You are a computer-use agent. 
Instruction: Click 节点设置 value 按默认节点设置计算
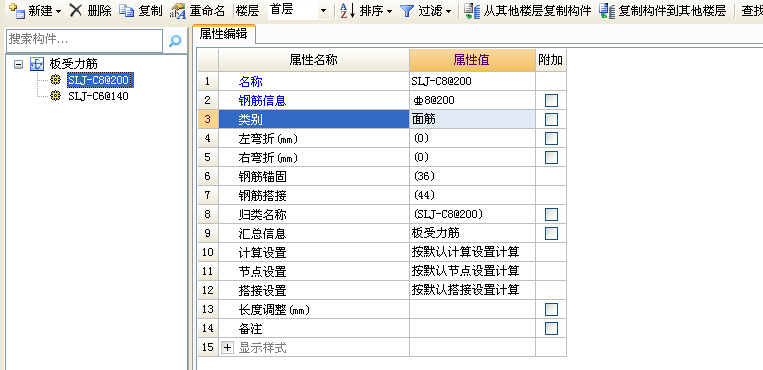[472, 271]
